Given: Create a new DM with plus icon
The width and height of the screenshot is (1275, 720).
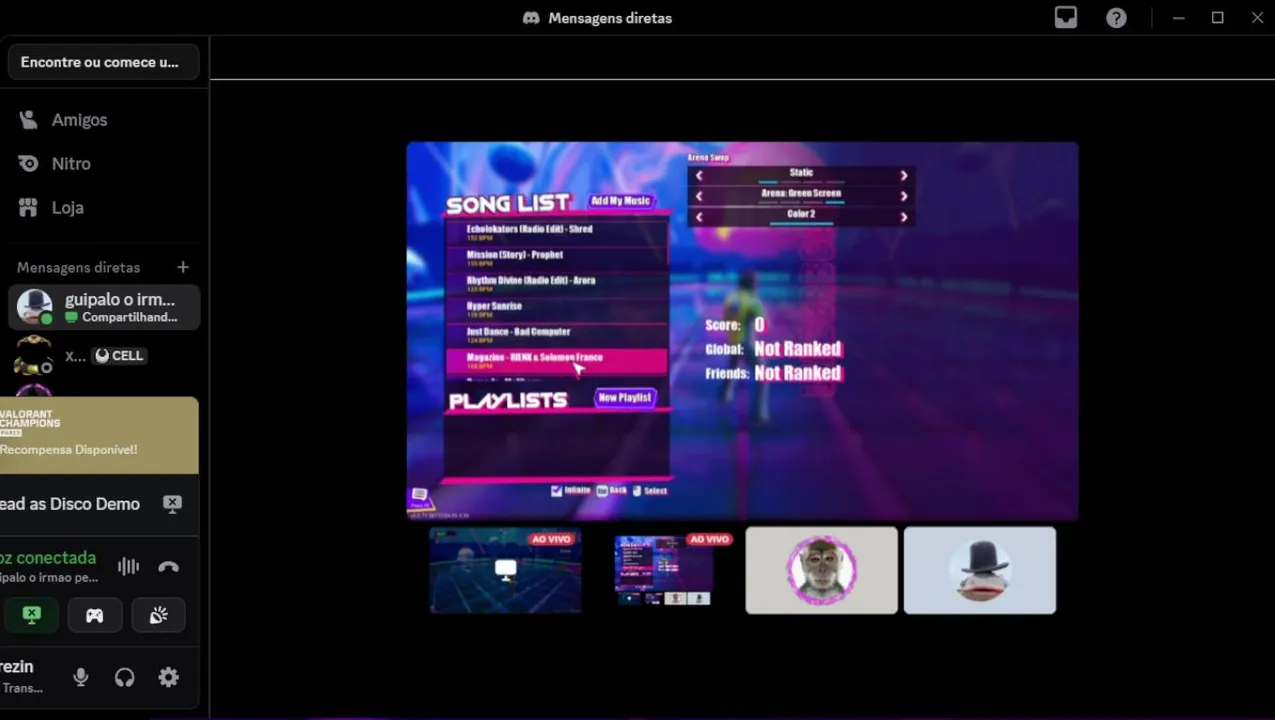Looking at the screenshot, I should (183, 267).
